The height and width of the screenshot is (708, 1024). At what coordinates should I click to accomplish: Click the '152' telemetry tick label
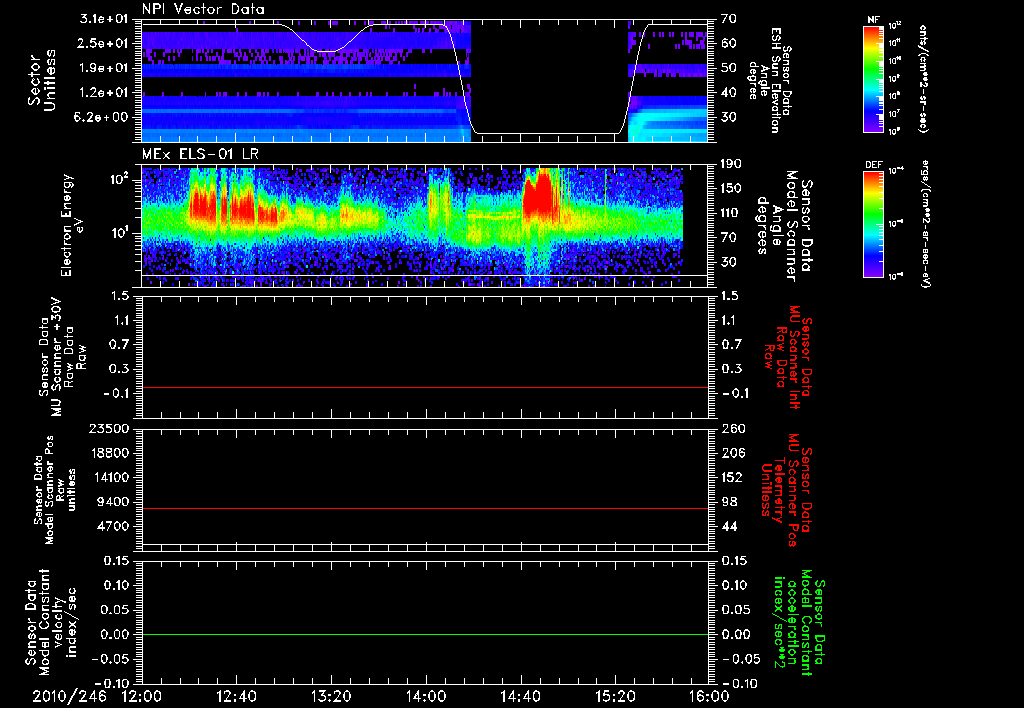tap(732, 477)
